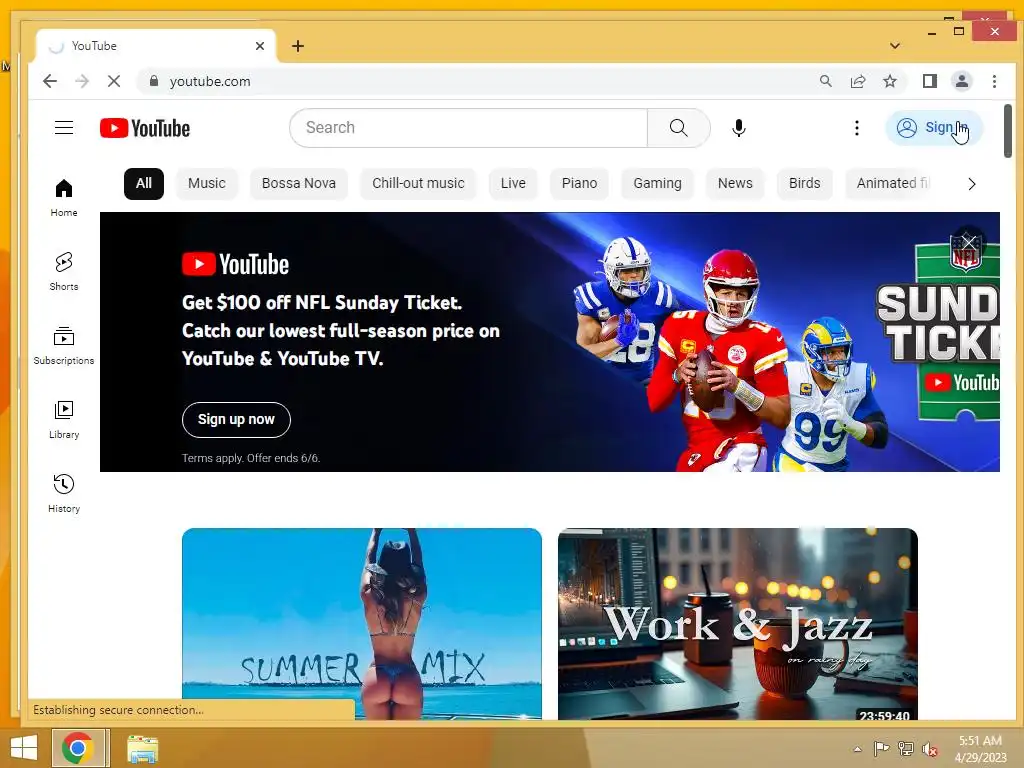This screenshot has height=768, width=1024.
Task: Open the tab search dropdown chevron
Action: tap(895, 46)
